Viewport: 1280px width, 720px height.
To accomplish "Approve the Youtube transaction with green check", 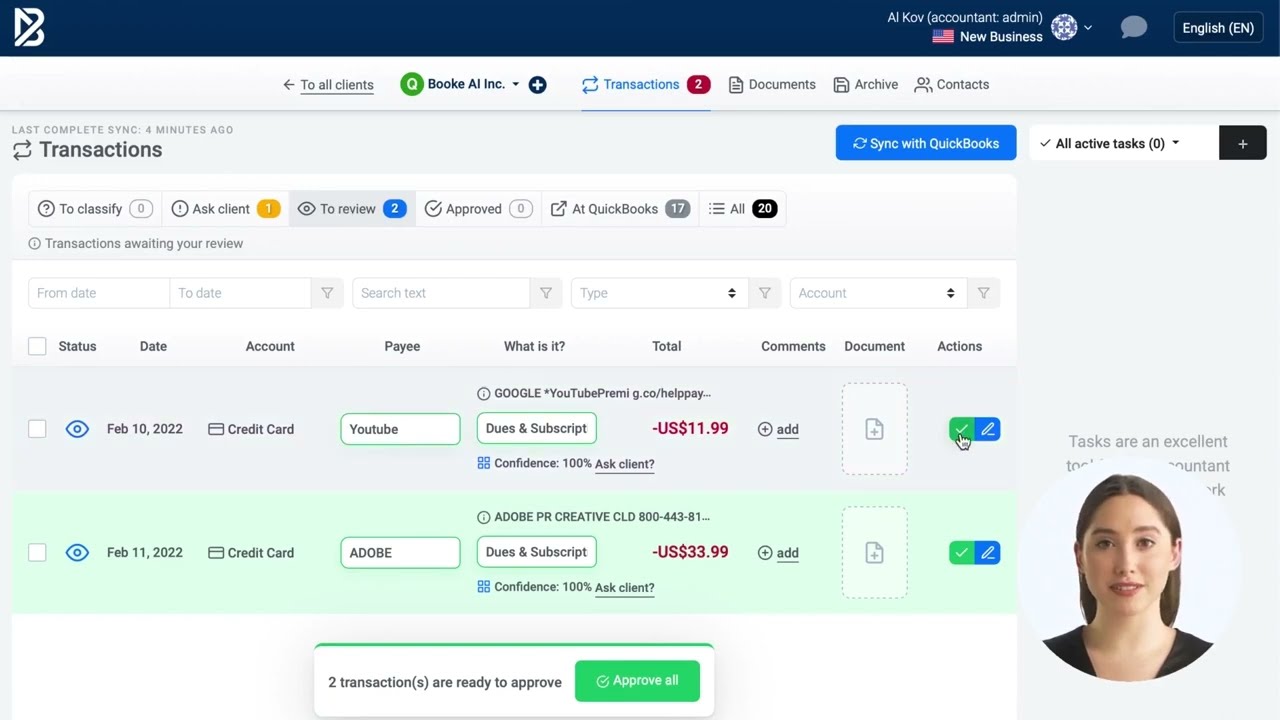I will click(x=961, y=429).
